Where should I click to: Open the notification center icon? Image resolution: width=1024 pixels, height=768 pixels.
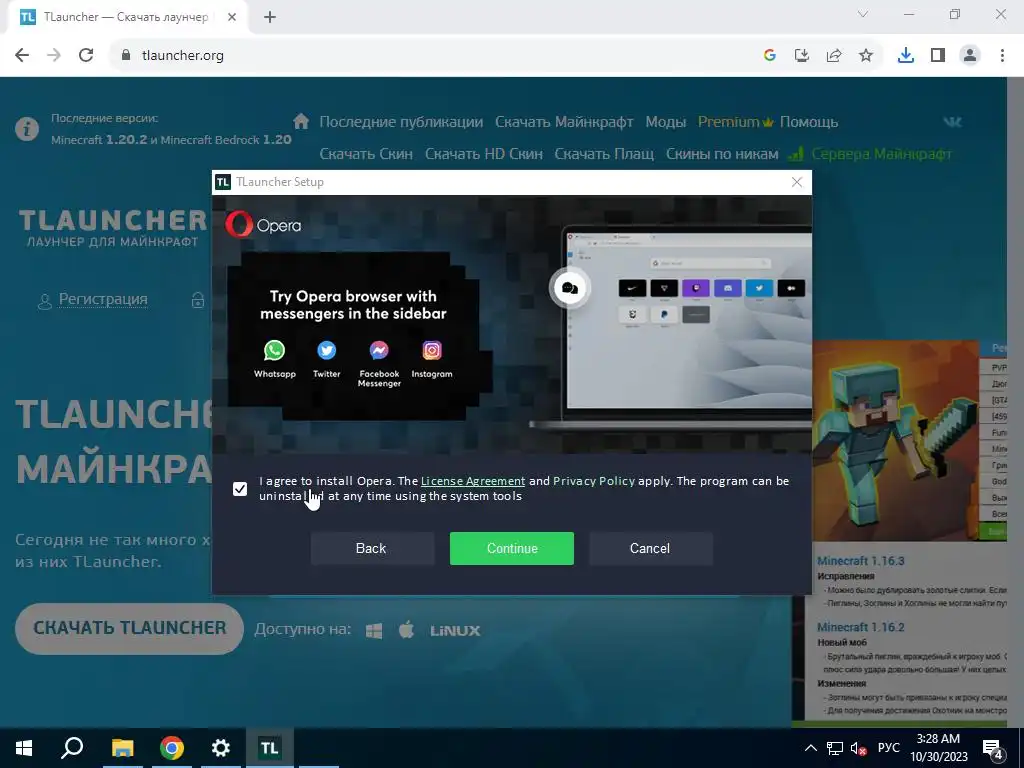coord(993,749)
